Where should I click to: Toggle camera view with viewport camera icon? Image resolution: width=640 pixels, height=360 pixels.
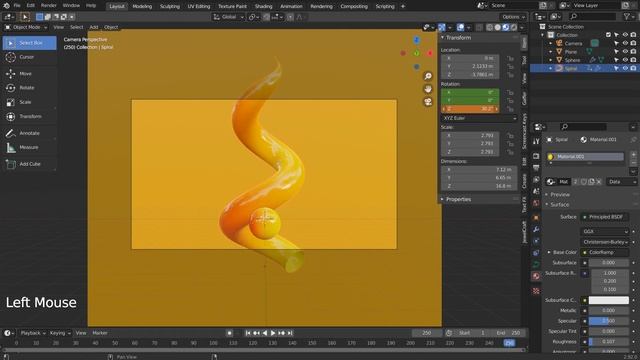pos(428,102)
